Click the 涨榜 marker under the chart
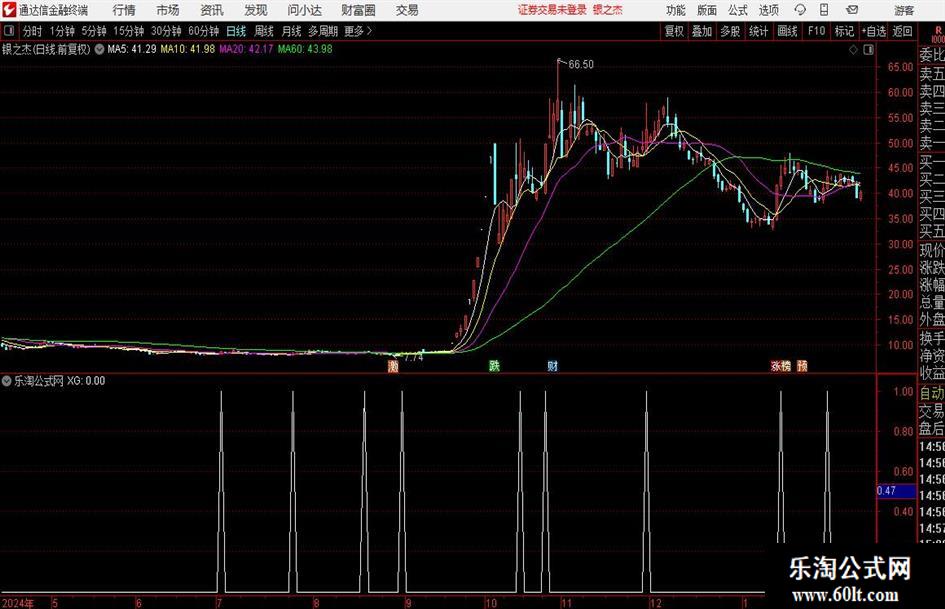This screenshot has height=609, width=945. click(780, 365)
